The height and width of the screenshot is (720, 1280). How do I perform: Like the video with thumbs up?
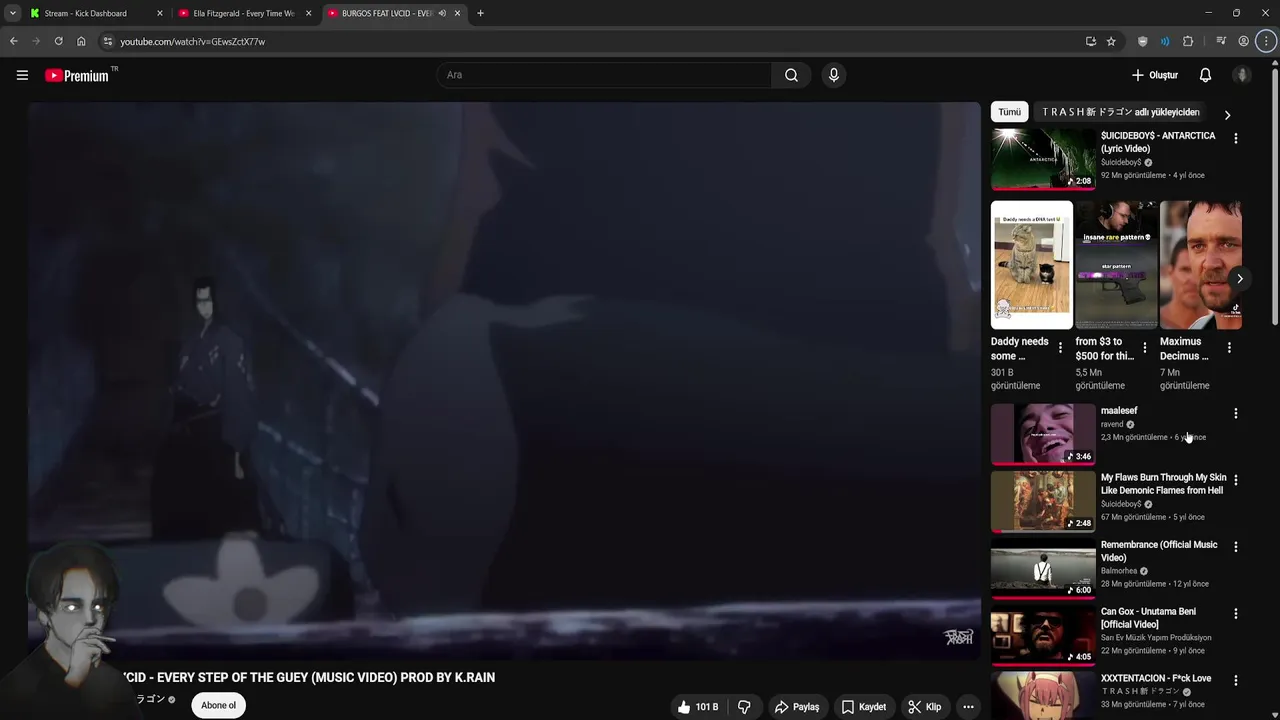click(x=697, y=707)
